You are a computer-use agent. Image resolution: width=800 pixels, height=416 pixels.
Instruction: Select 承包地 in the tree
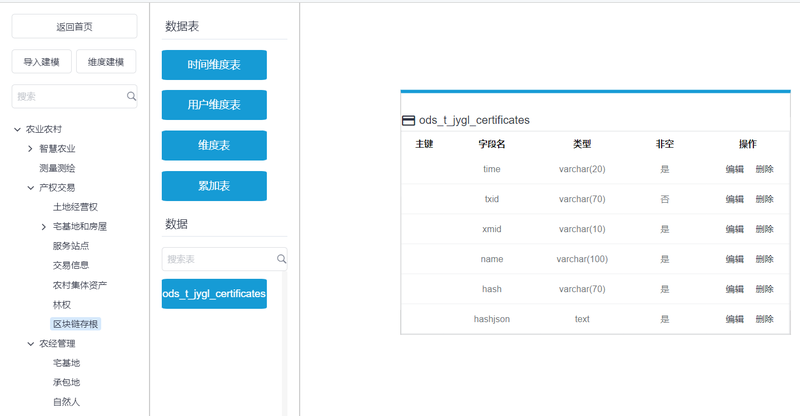pos(66,382)
